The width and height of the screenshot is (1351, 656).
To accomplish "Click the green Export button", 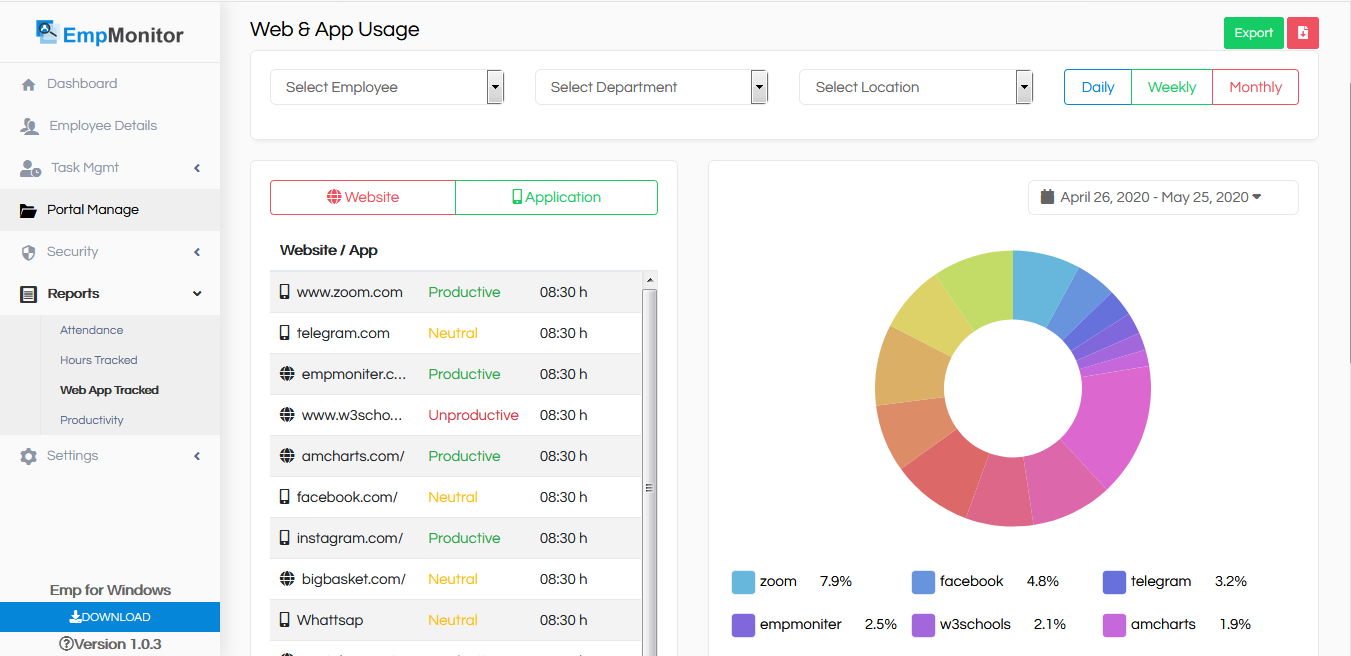I will click(1253, 33).
